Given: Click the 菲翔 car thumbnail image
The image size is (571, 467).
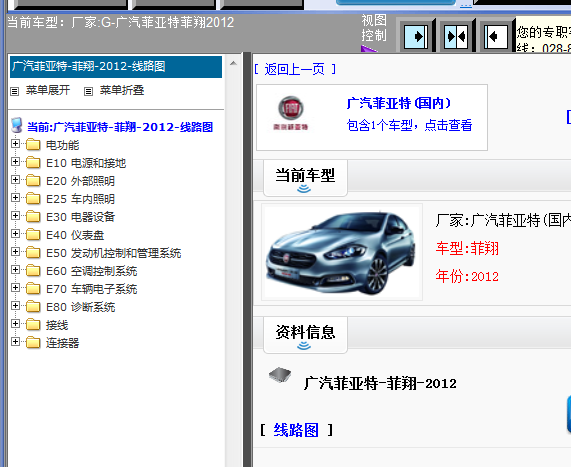Looking at the screenshot, I should pos(342,252).
